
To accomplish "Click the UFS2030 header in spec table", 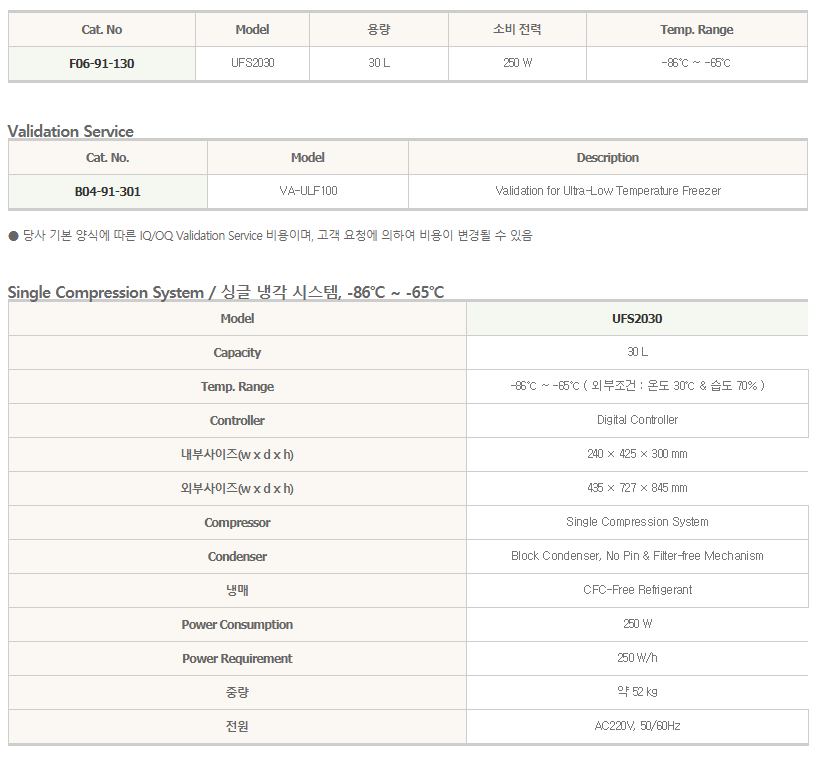I will (x=637, y=319).
